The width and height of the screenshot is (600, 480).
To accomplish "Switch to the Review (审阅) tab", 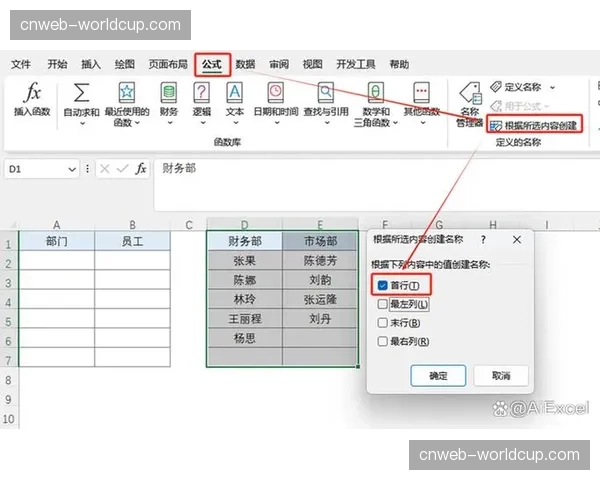I will 279,64.
